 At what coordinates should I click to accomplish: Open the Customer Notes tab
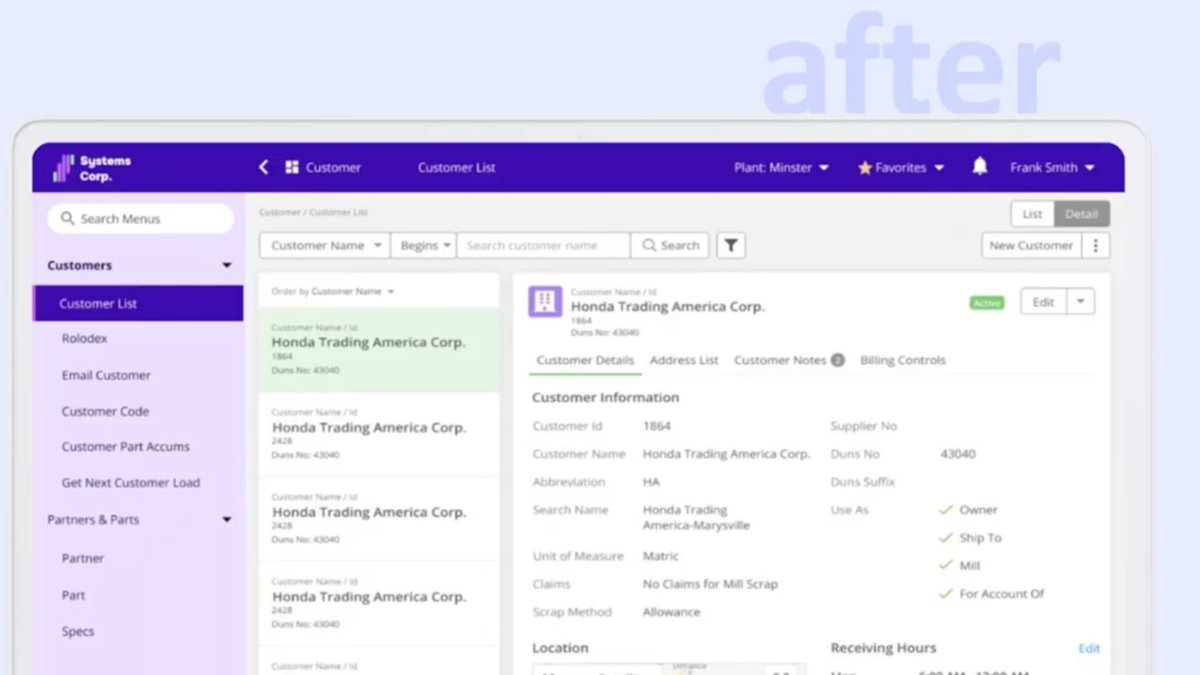pos(780,360)
